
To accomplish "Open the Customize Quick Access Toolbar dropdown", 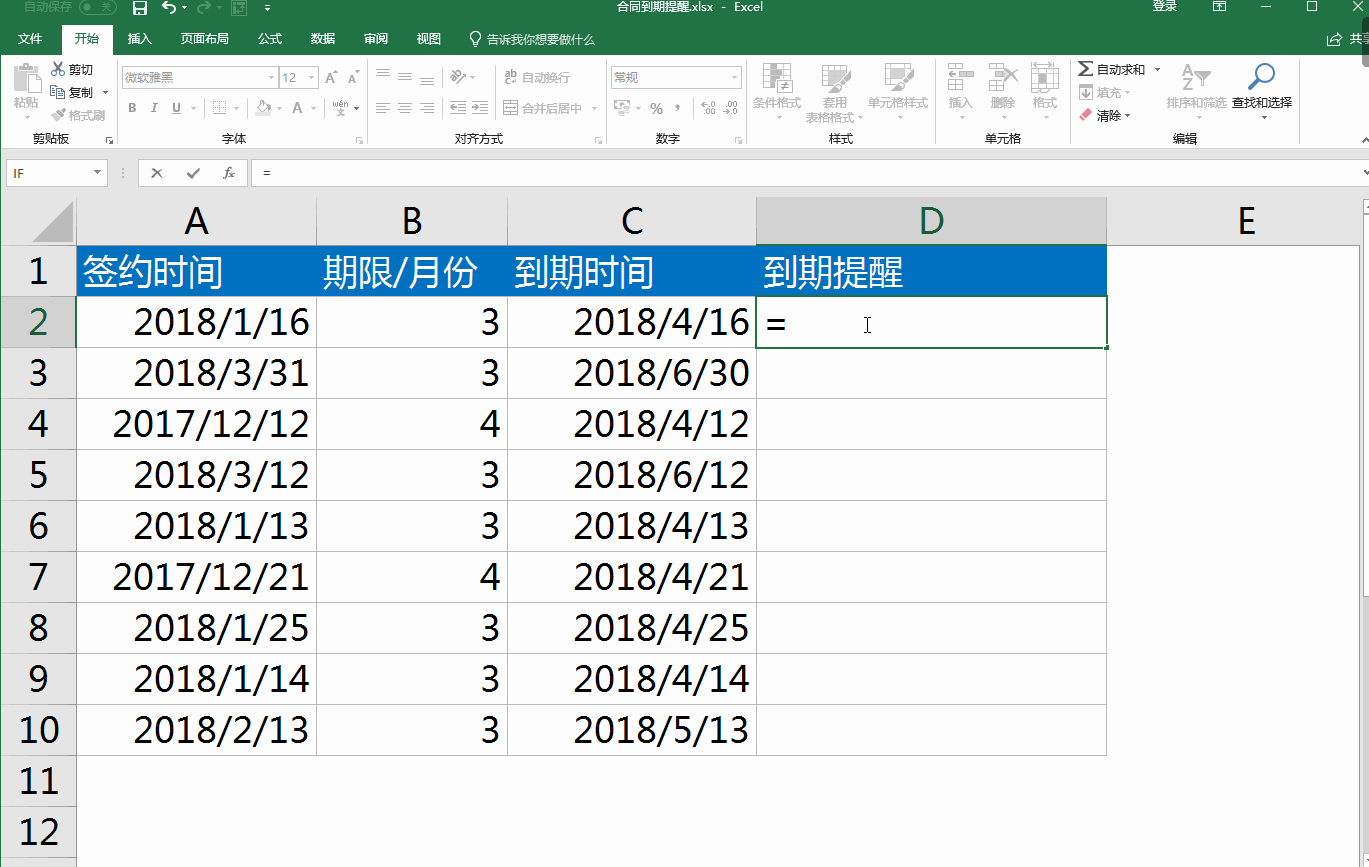I will click(x=267, y=8).
